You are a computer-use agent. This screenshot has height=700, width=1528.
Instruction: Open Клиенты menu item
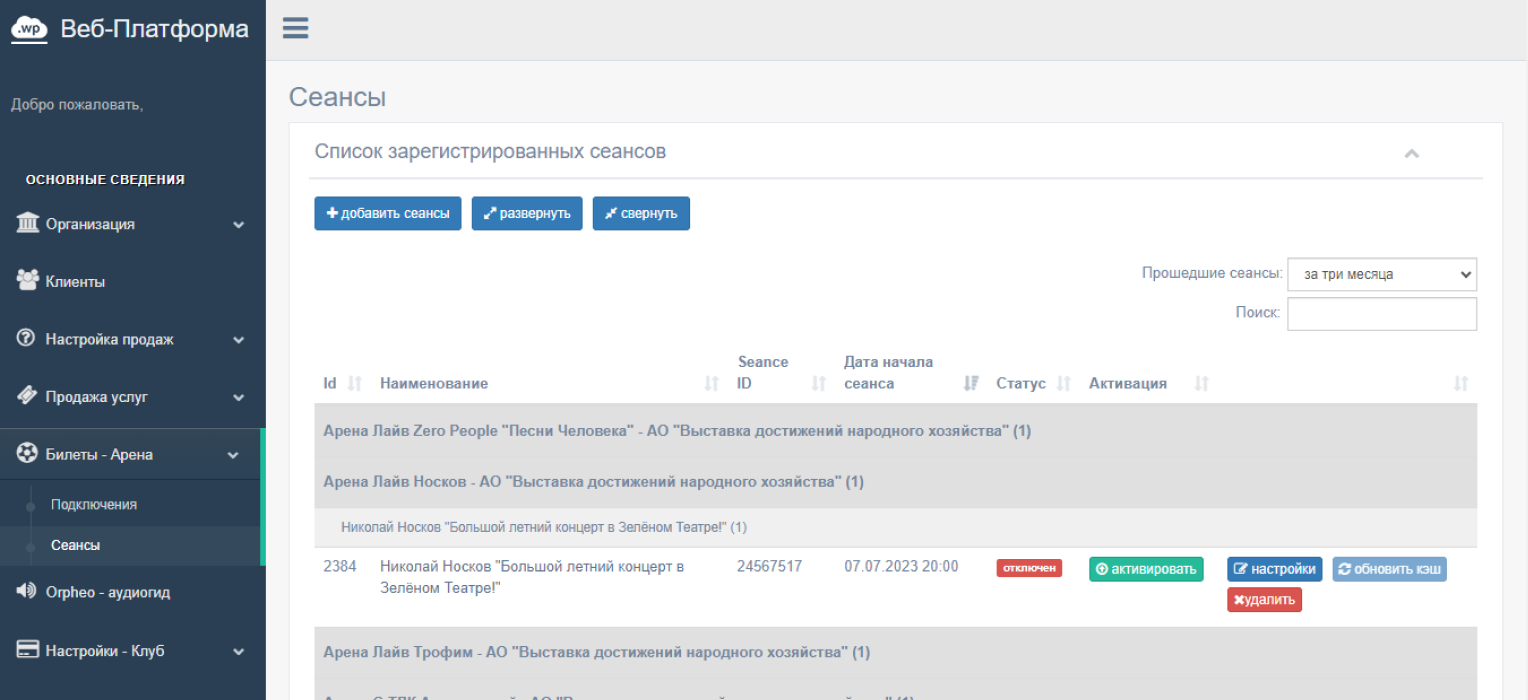75,282
